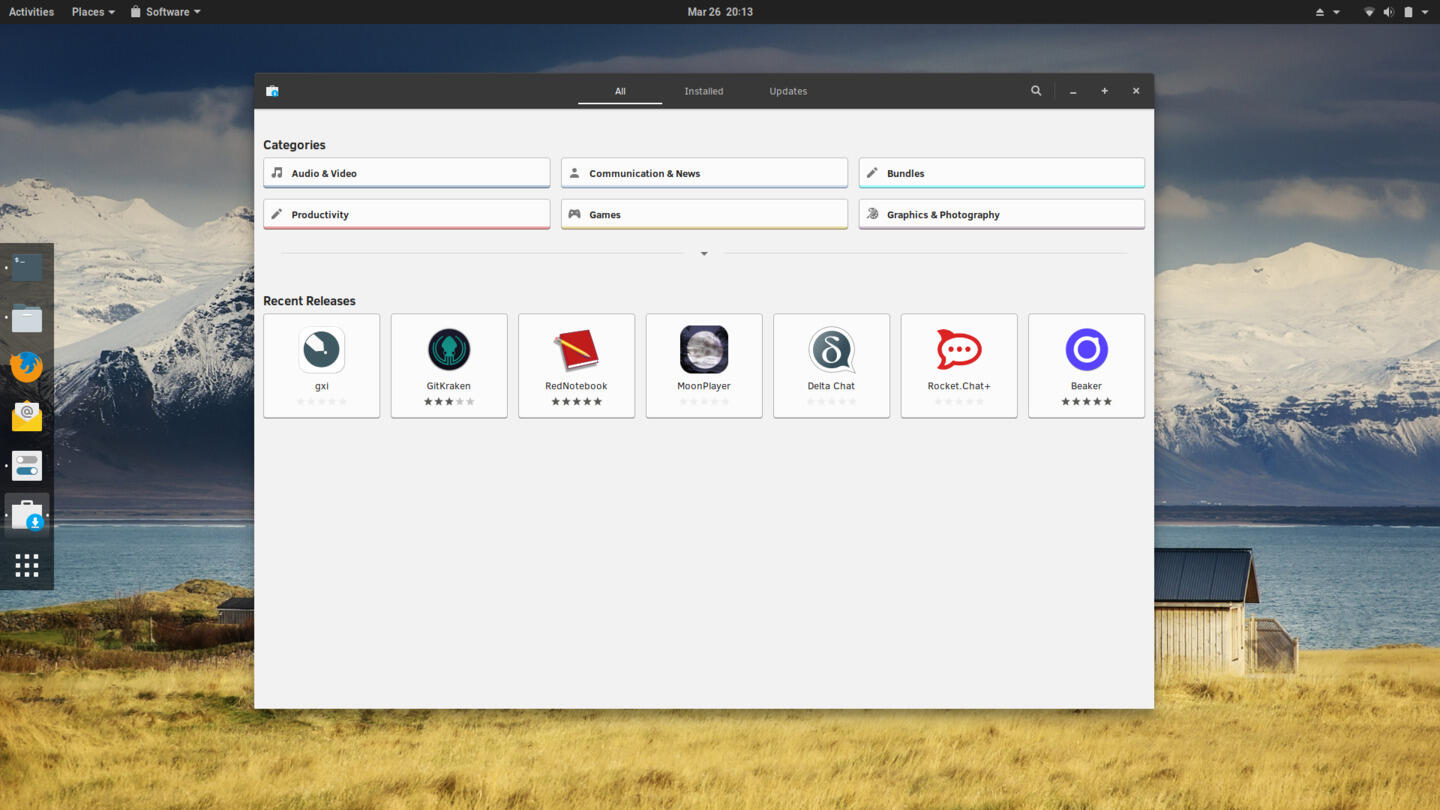Open the Rocket.Chat+ app icon
1440x810 pixels.
(x=959, y=349)
